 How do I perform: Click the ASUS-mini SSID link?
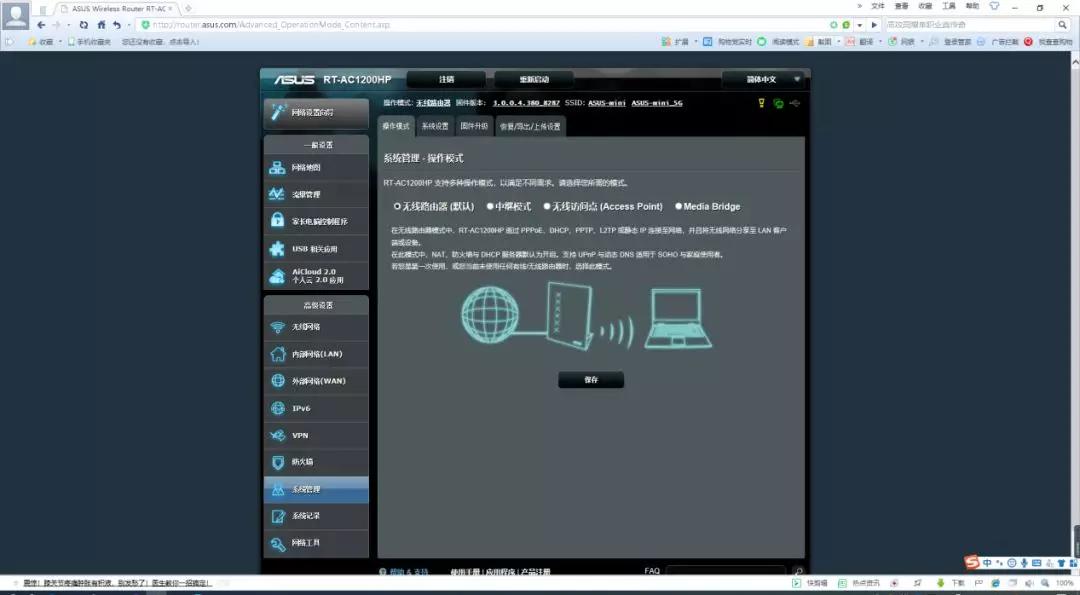607,103
